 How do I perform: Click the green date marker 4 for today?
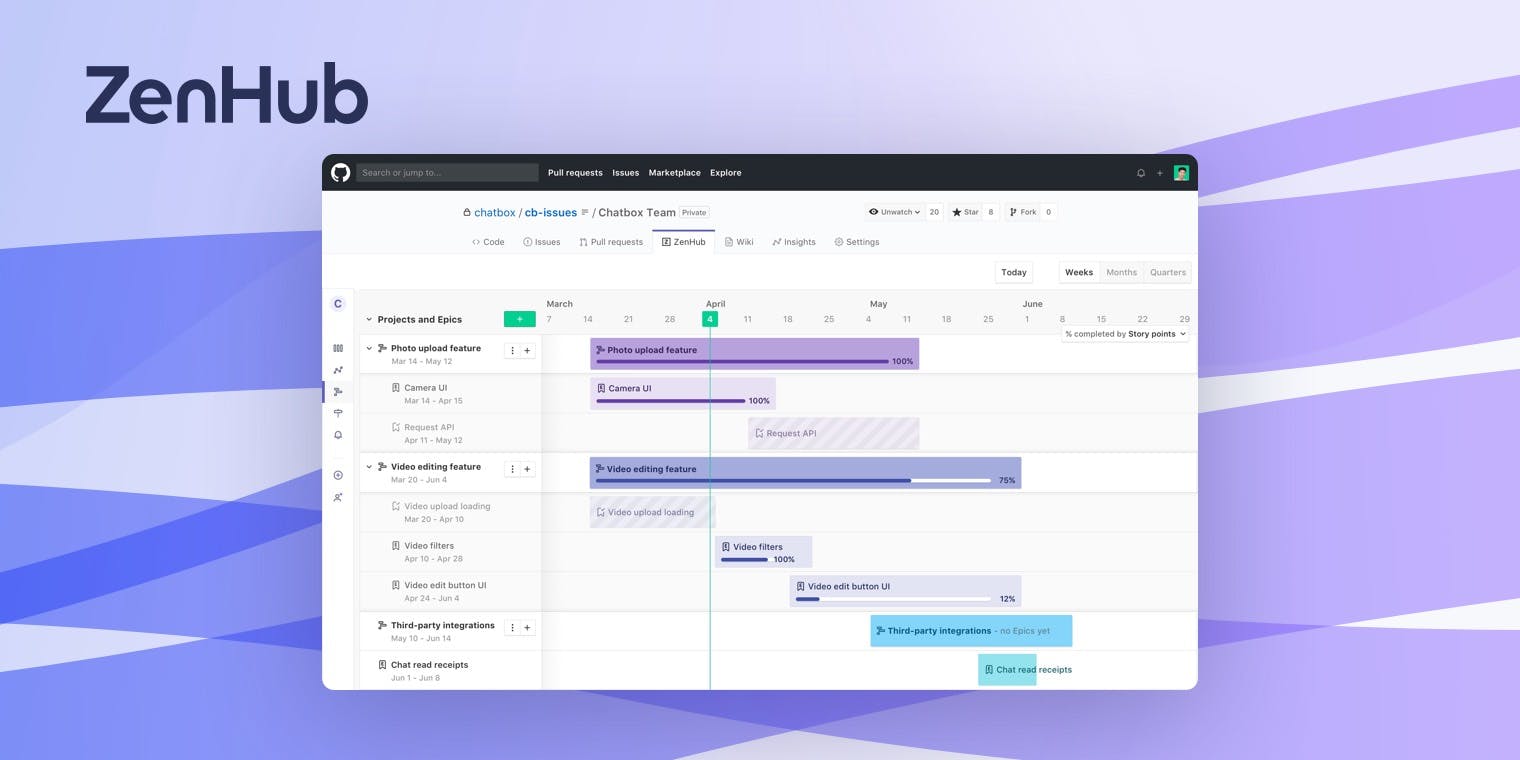coord(710,319)
